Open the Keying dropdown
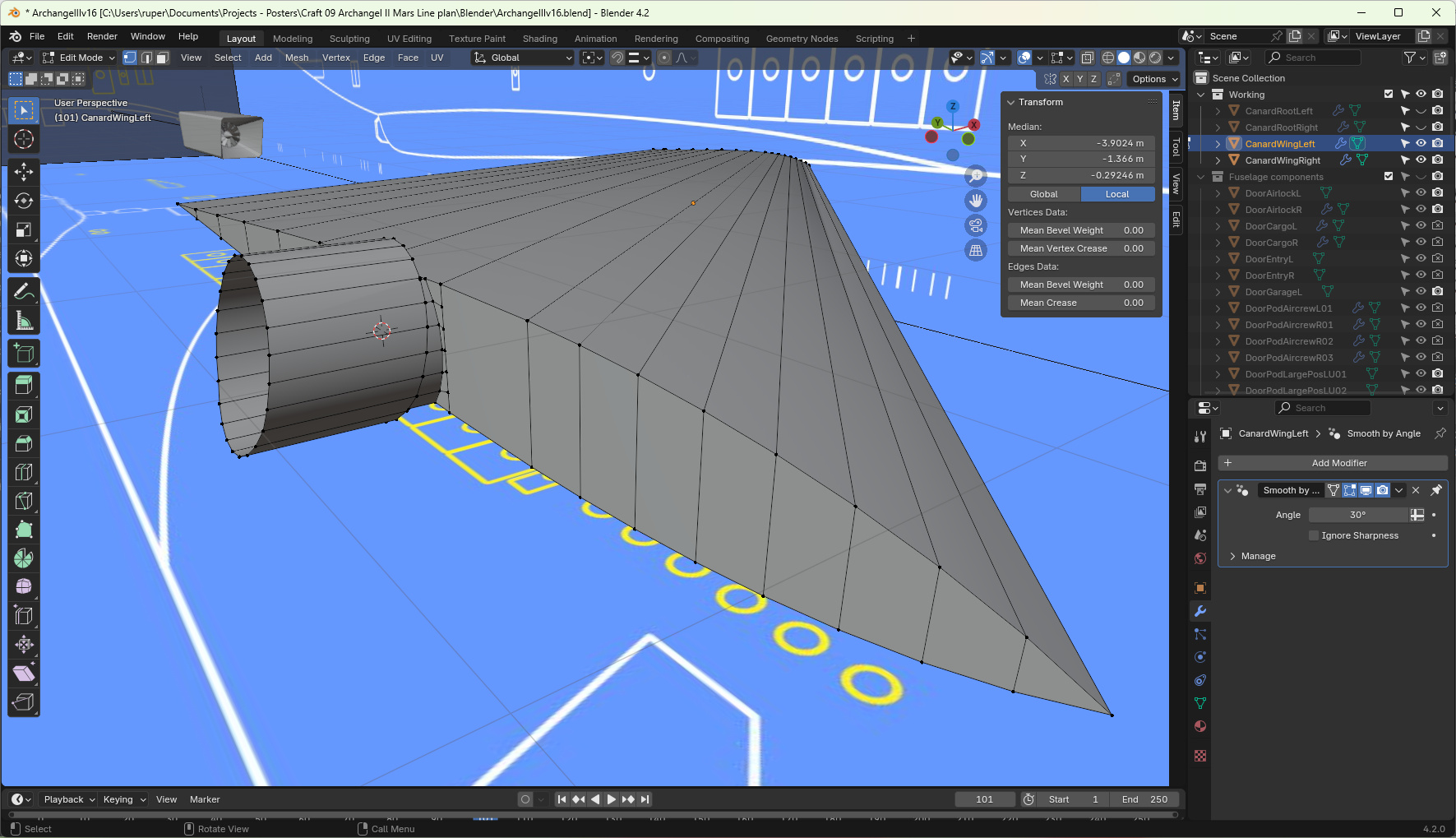Image resolution: width=1456 pixels, height=838 pixels. 124,799
